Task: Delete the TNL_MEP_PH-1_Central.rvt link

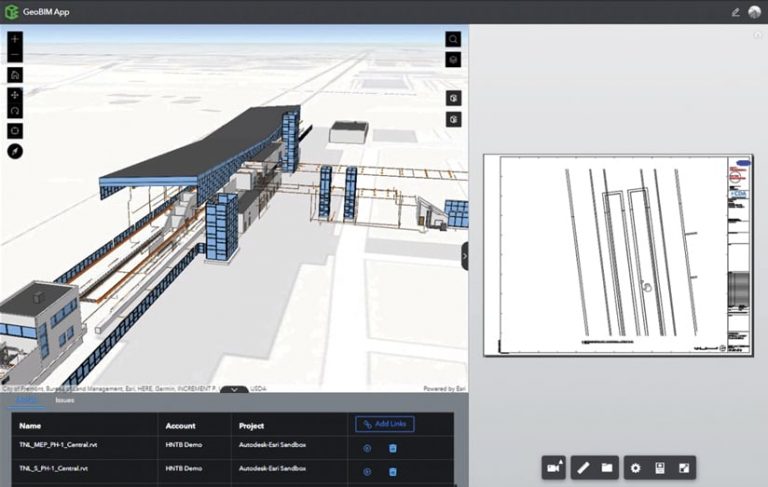Action: click(392, 448)
